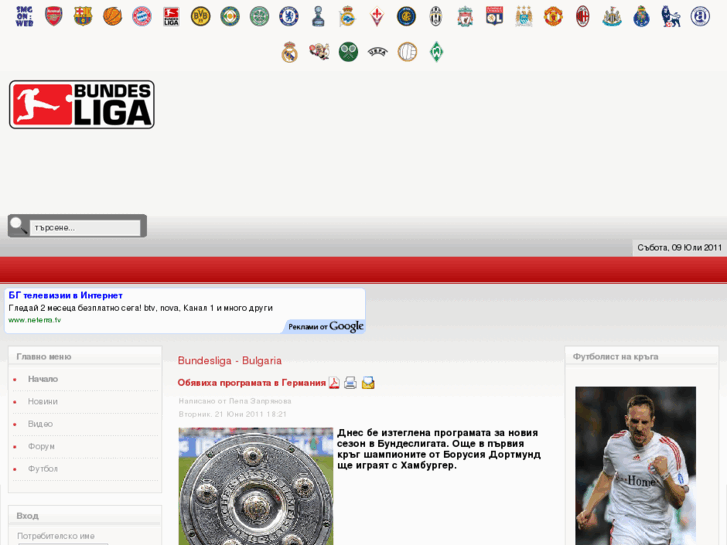Screen dimensions: 727x545
Task: Click the Футболист на кръга panel header
Action: [x=615, y=357]
